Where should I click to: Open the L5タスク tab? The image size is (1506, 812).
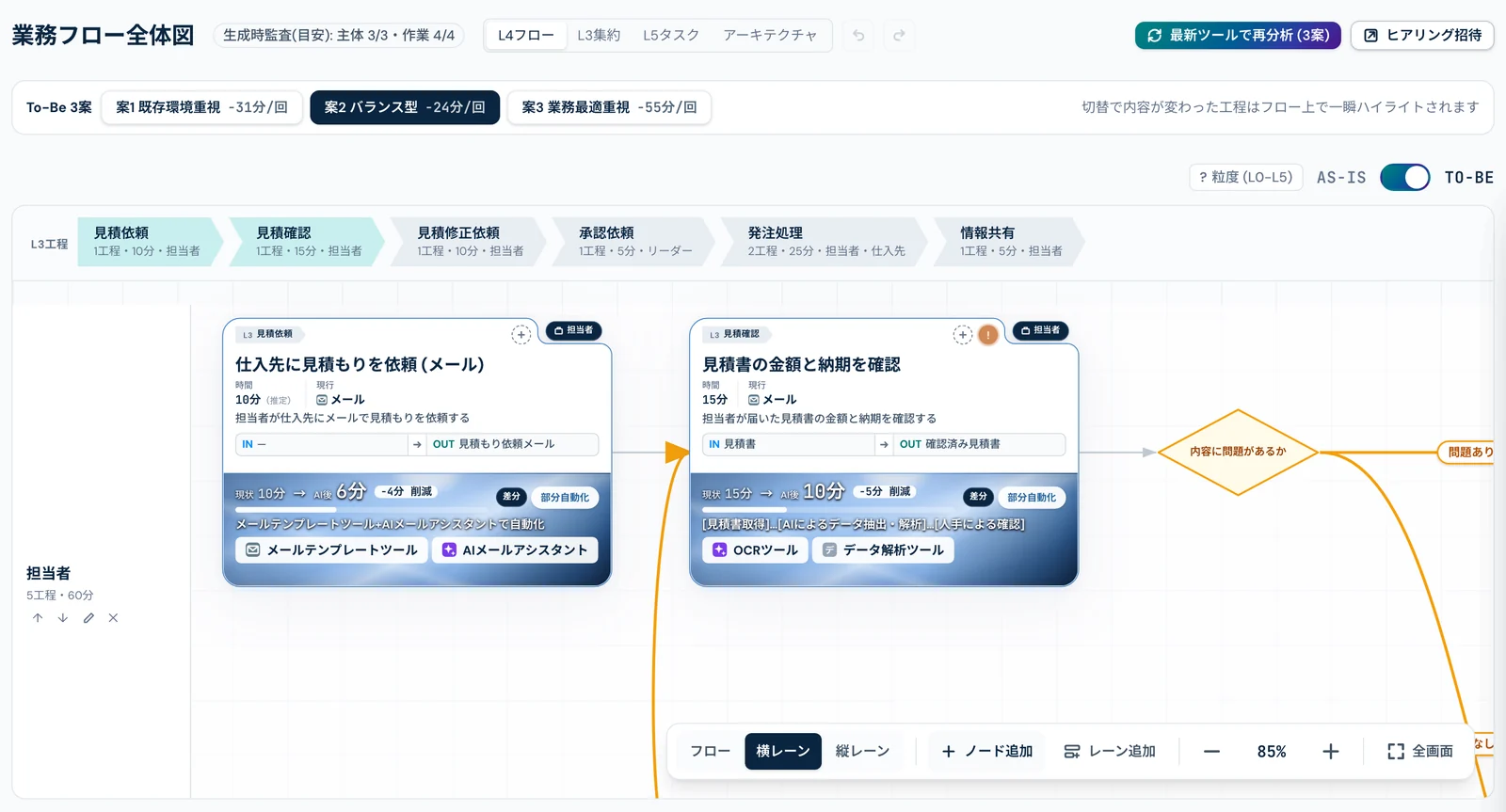pyautogui.click(x=671, y=36)
